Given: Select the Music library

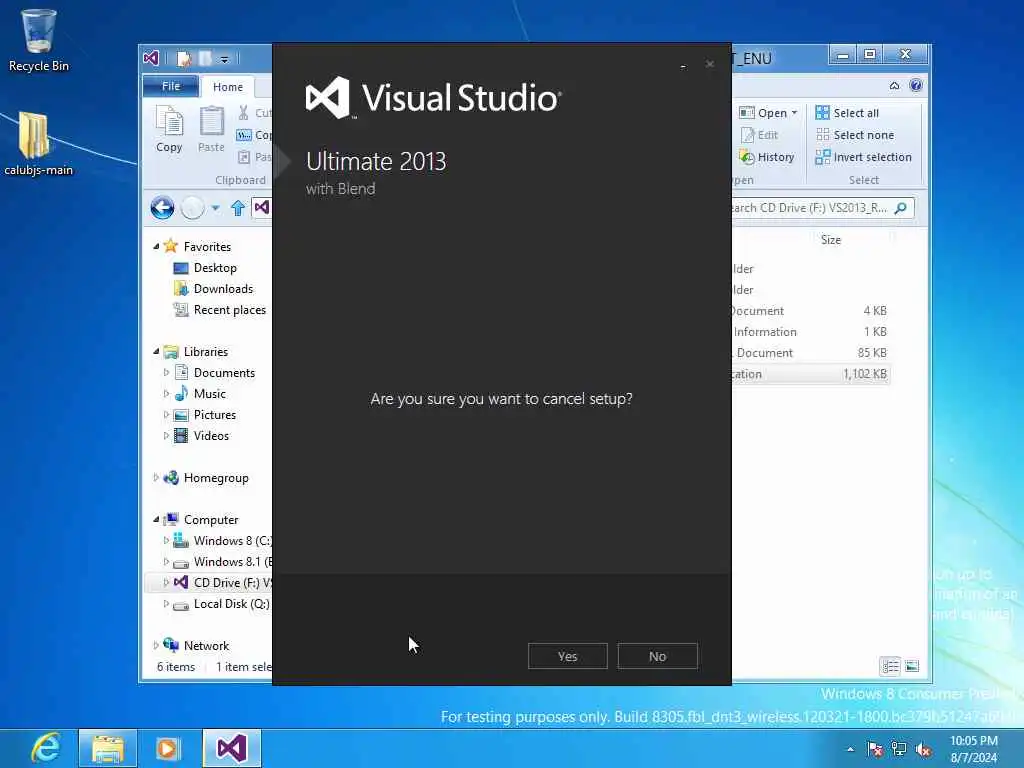Looking at the screenshot, I should click(x=210, y=394).
